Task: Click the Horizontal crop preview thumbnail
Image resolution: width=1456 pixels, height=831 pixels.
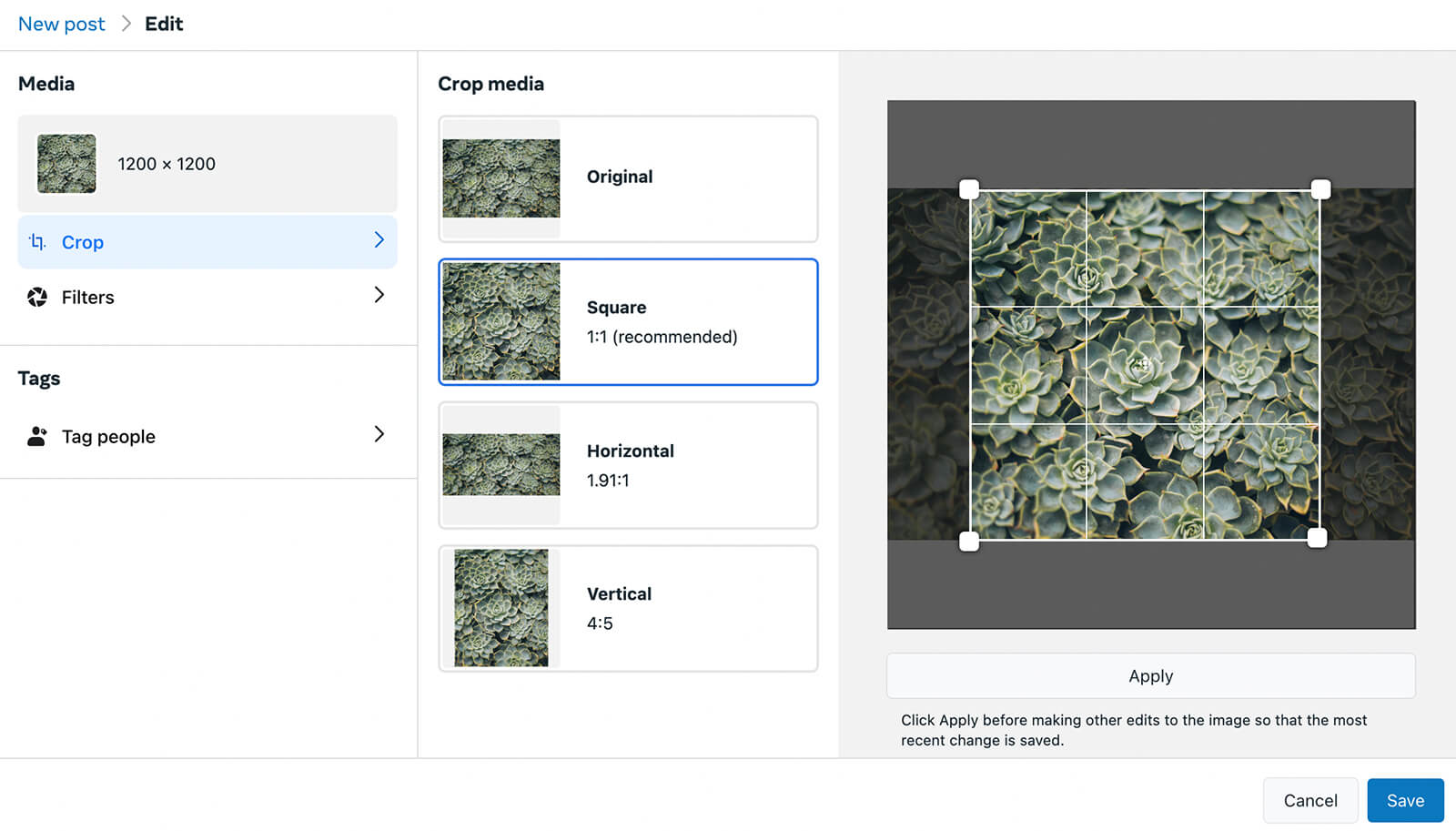Action: pos(501,464)
